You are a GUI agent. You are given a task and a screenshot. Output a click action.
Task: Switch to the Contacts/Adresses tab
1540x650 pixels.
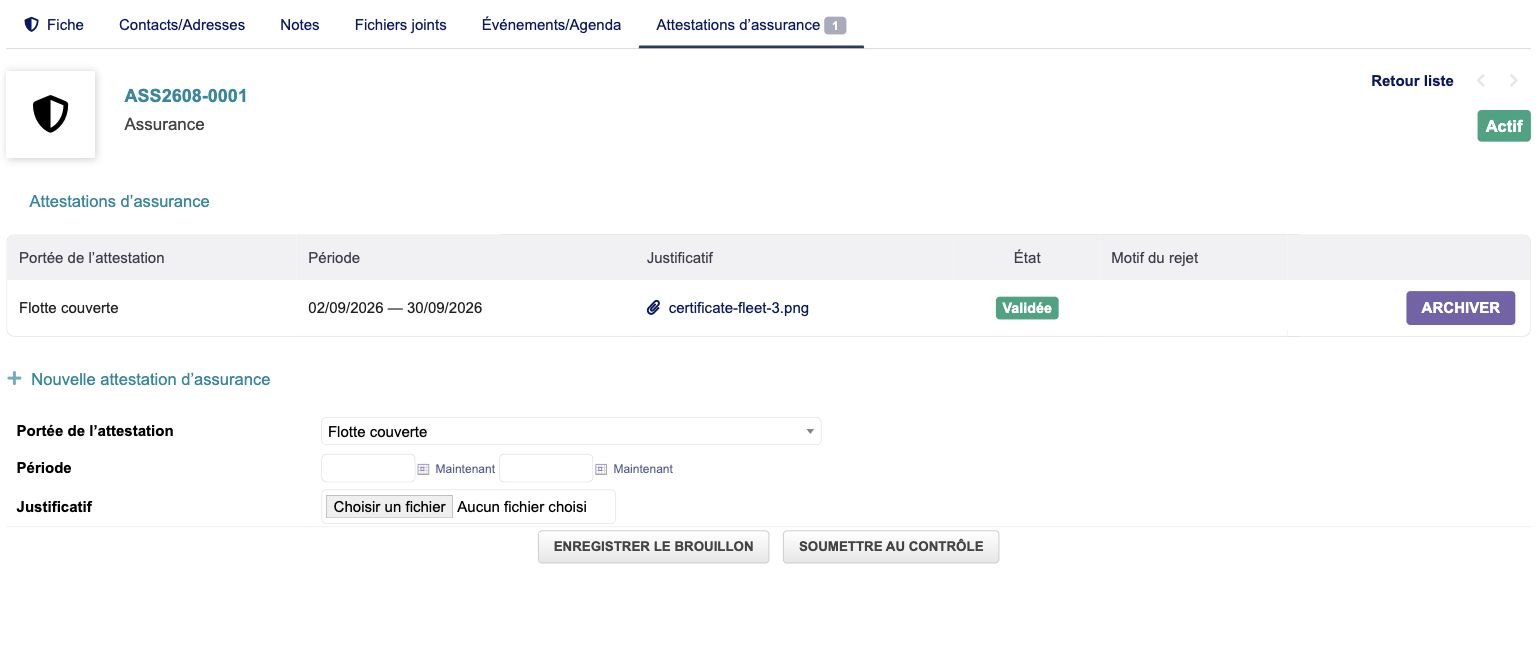pos(182,24)
